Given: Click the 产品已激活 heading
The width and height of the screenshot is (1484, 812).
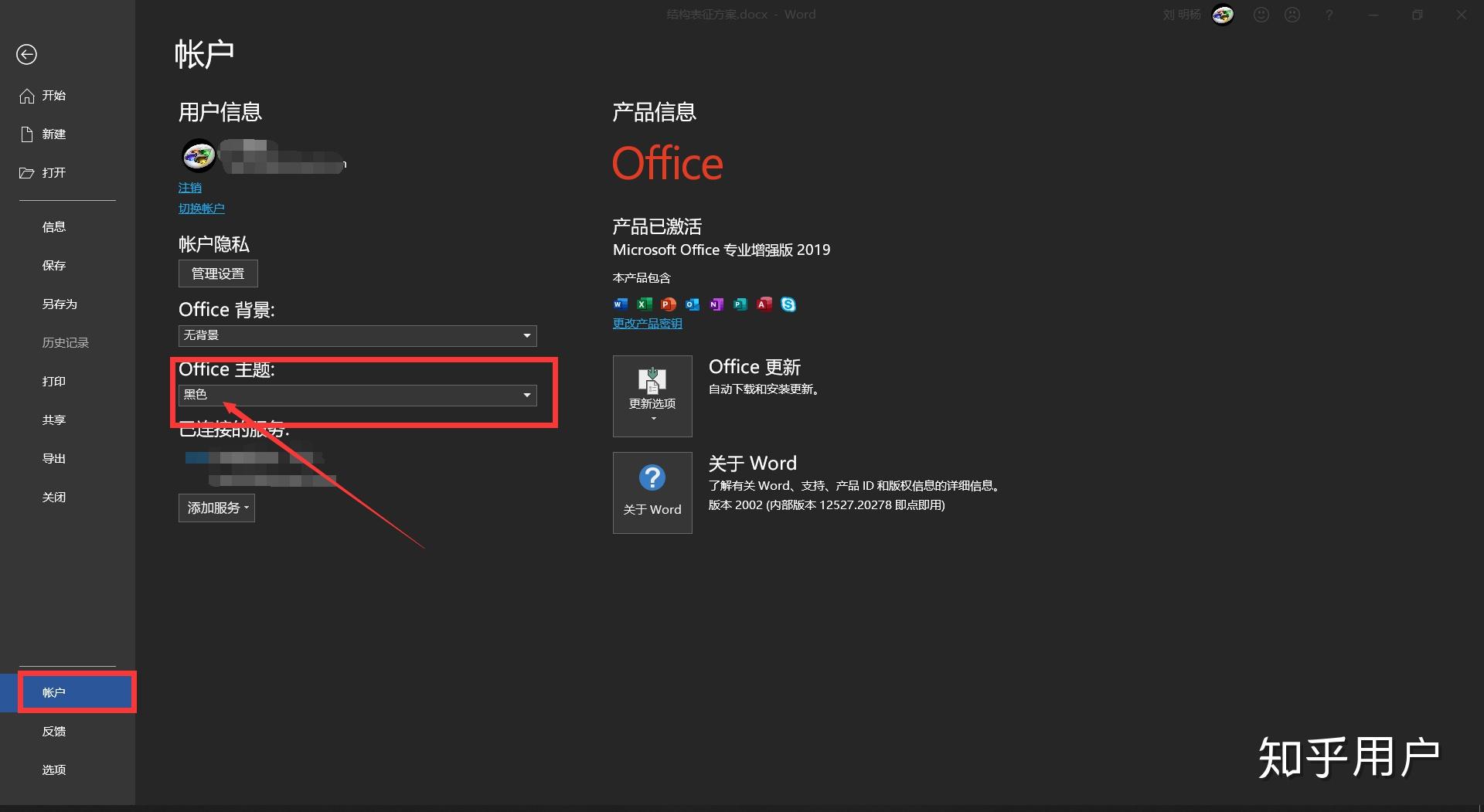Looking at the screenshot, I should (657, 227).
